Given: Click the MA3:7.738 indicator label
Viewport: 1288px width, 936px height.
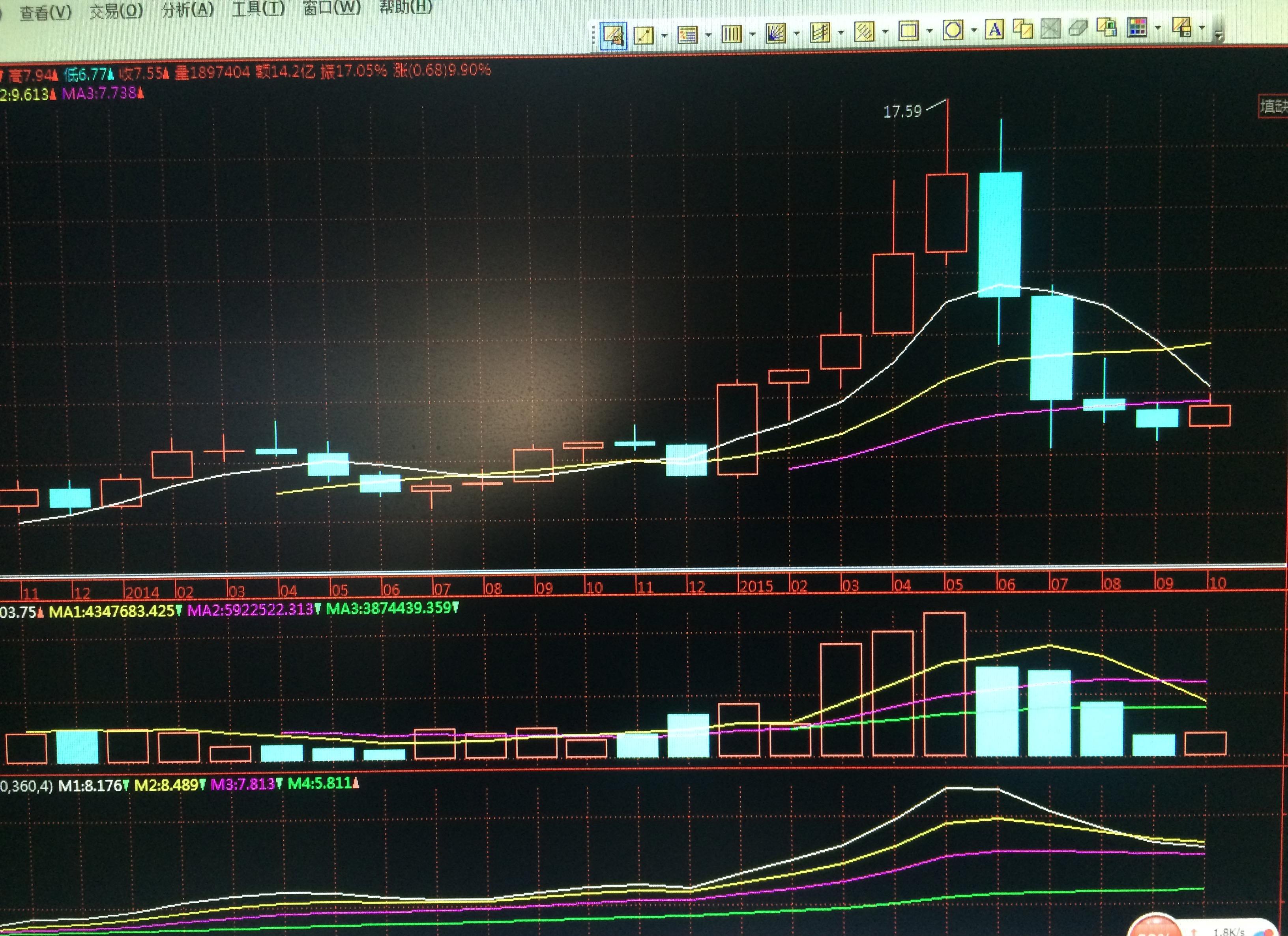Looking at the screenshot, I should click(x=103, y=93).
